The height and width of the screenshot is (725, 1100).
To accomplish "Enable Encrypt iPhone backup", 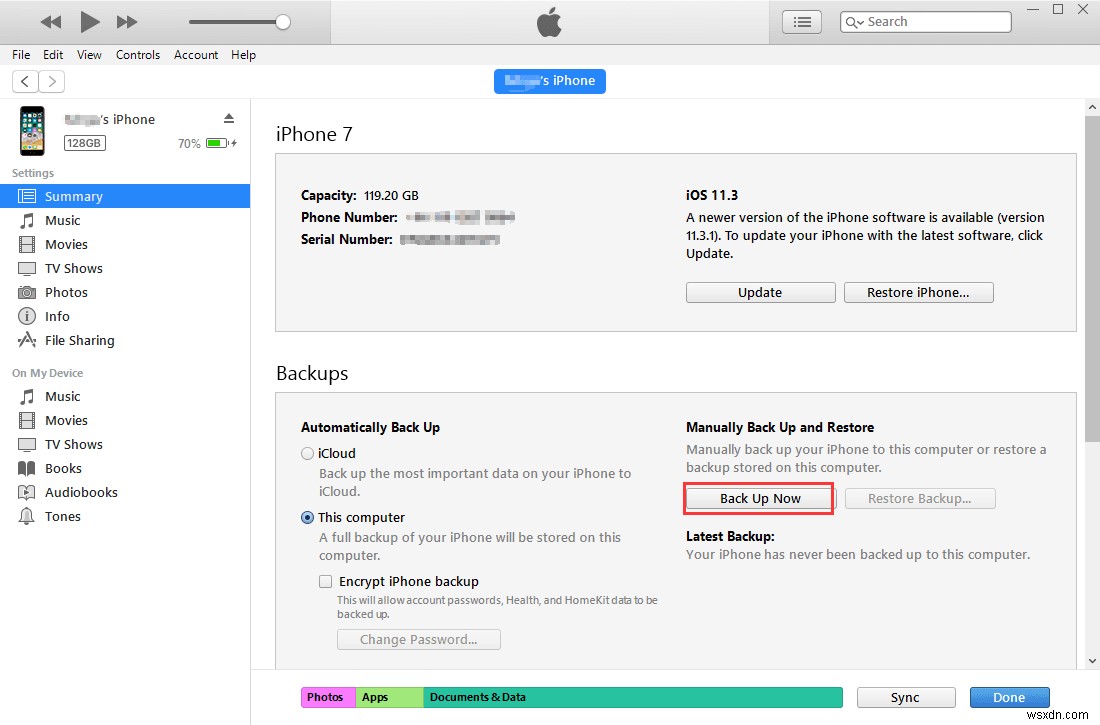I will pos(325,581).
